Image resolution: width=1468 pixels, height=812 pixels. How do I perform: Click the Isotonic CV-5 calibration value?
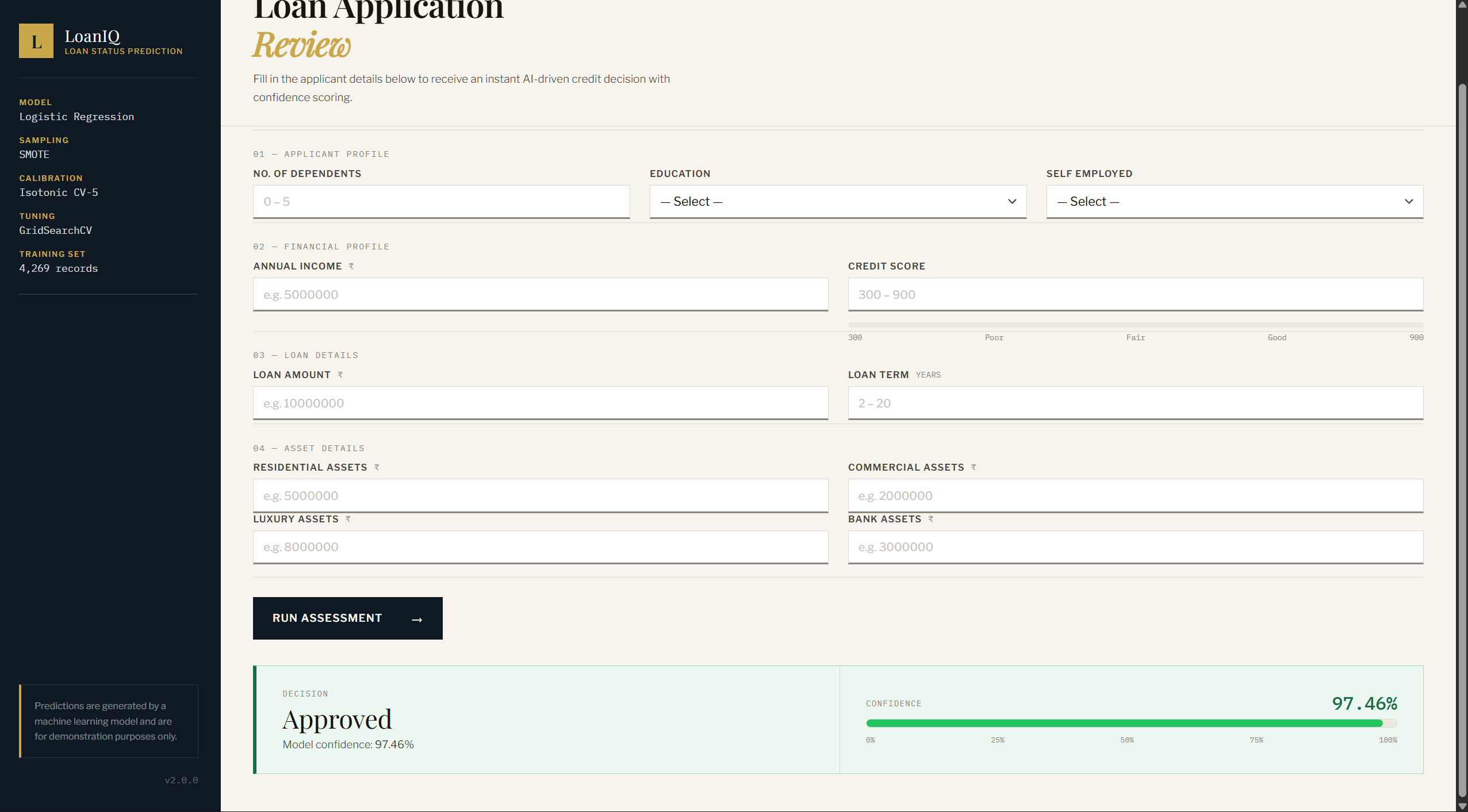point(59,193)
